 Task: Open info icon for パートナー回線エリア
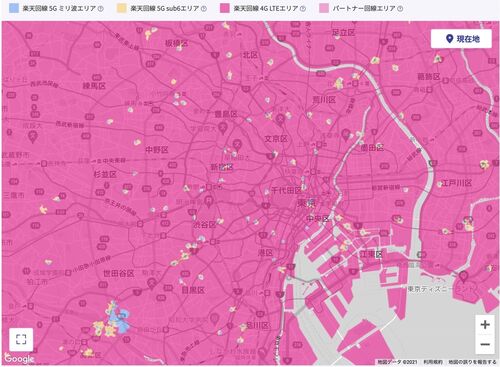point(400,9)
